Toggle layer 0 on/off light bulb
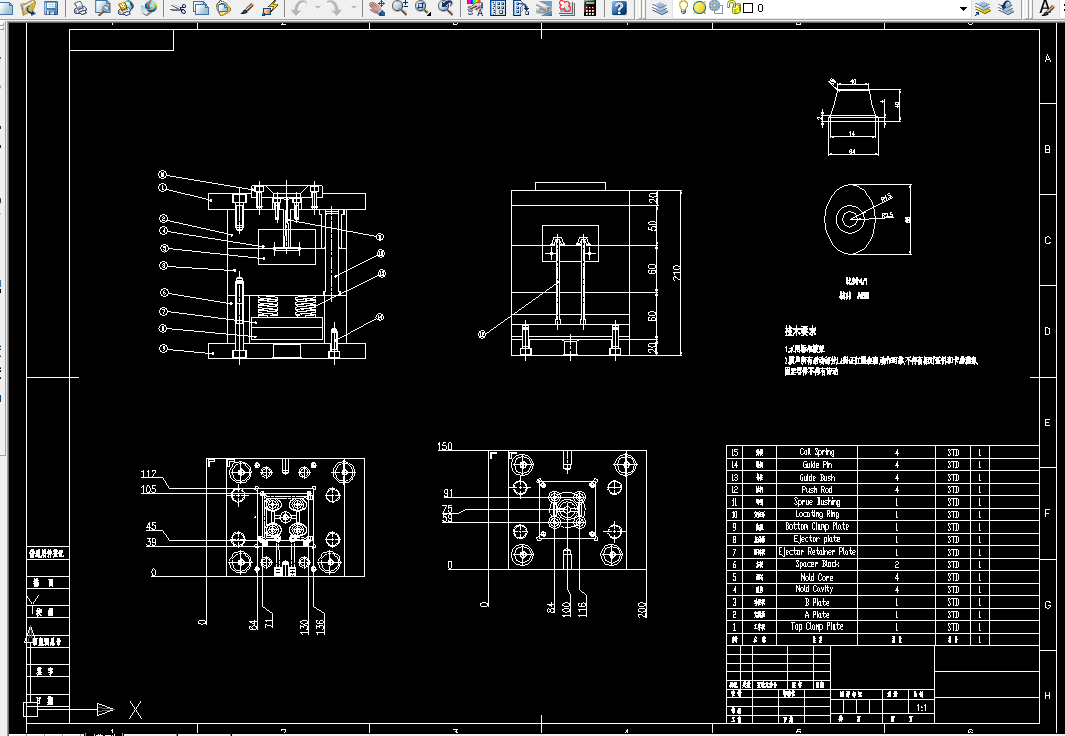Viewport: 1065px width, 736px height. pos(683,7)
